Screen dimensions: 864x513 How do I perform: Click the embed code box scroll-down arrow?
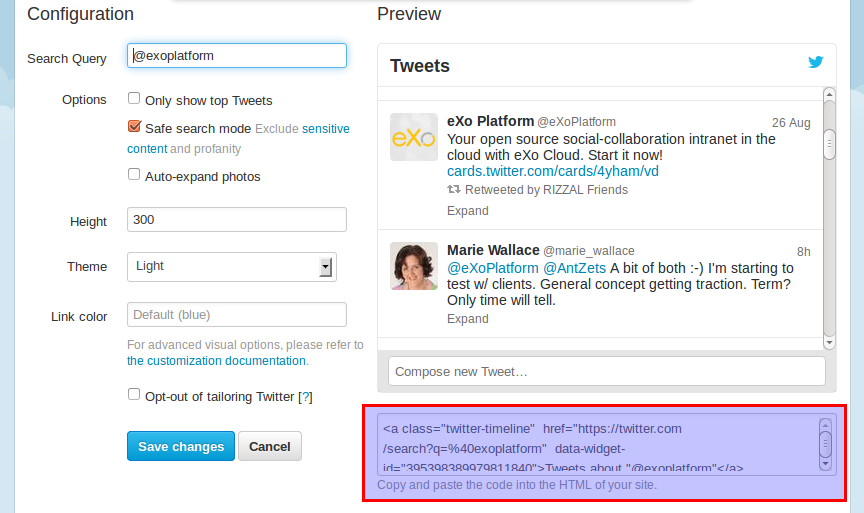825,464
